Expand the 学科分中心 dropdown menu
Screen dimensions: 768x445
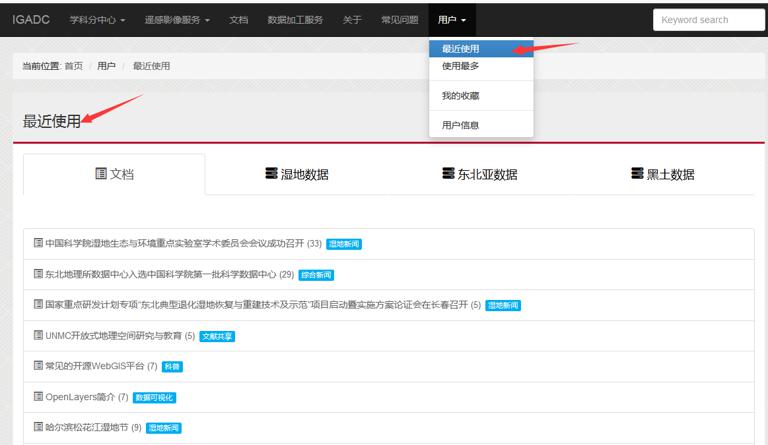coord(97,20)
